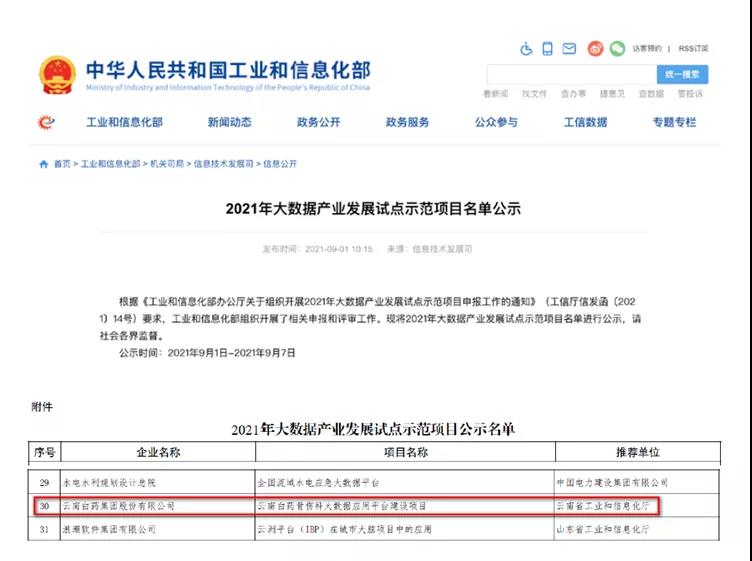Click the national emblem logo
This screenshot has height=561, width=752.
click(58, 75)
